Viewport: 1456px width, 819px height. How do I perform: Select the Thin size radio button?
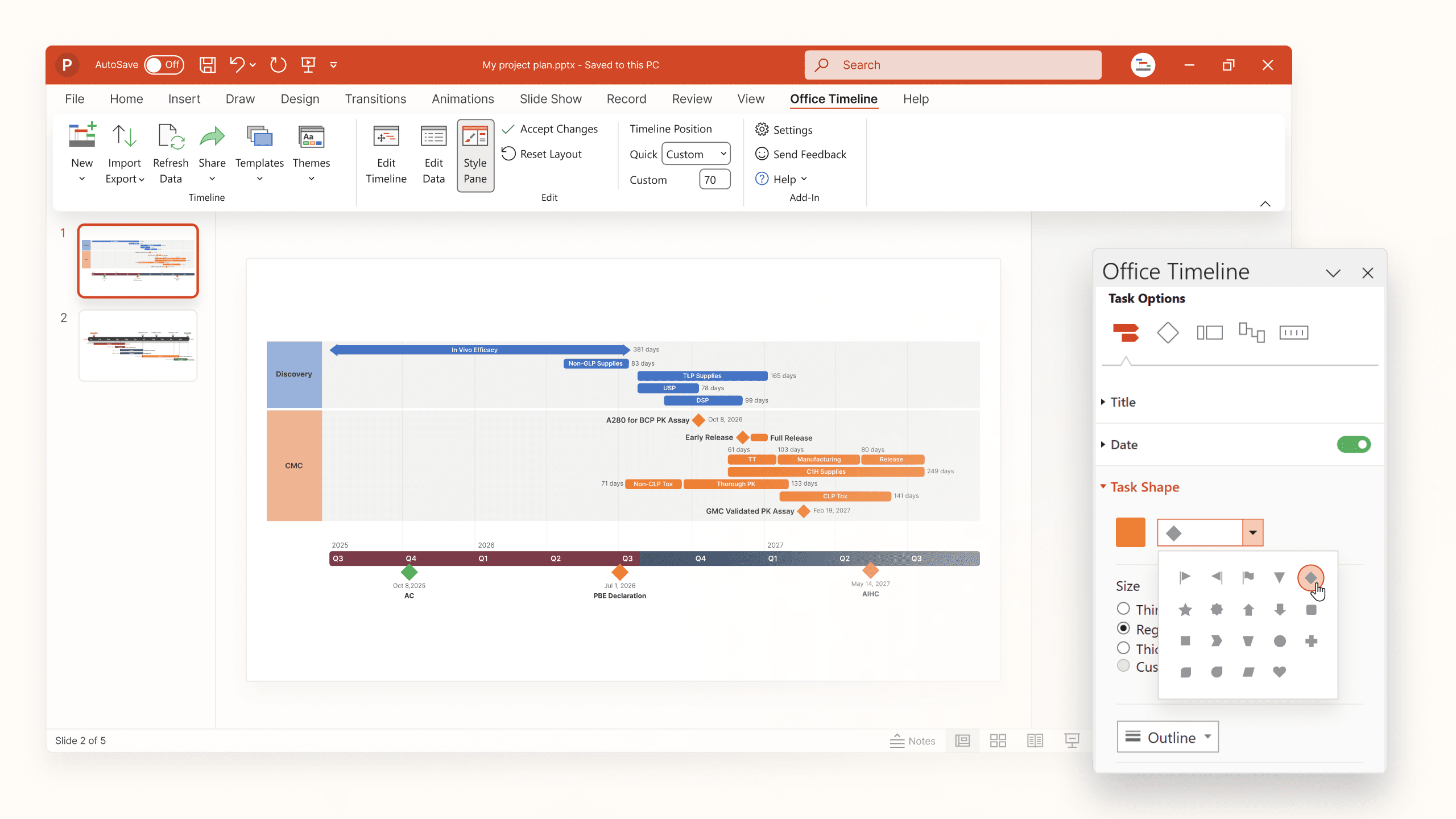[x=1123, y=609]
